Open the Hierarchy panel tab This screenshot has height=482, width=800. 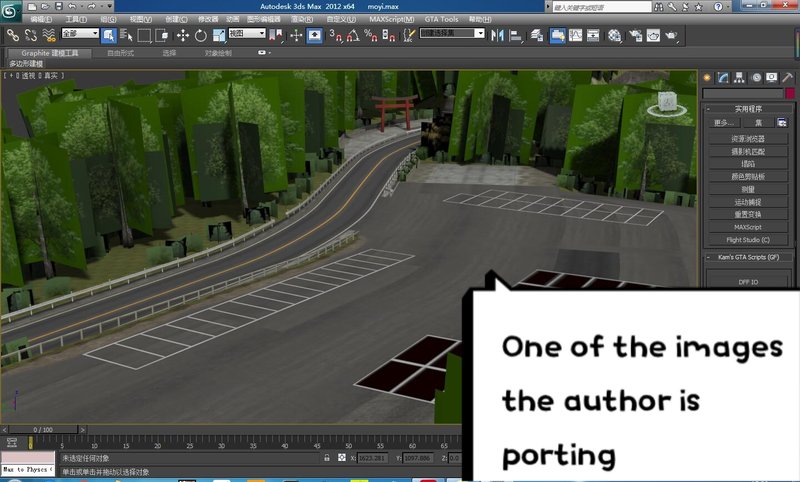click(x=739, y=78)
